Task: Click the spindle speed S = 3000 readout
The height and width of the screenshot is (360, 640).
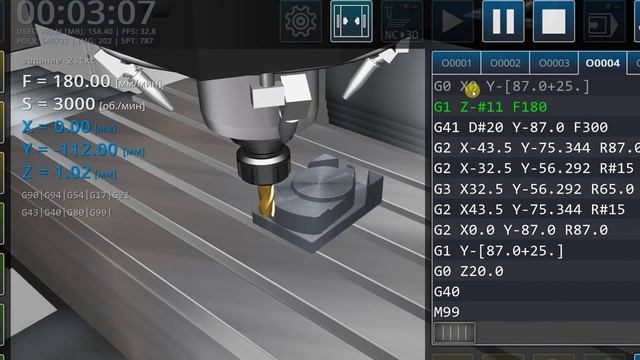Action: [x=83, y=104]
